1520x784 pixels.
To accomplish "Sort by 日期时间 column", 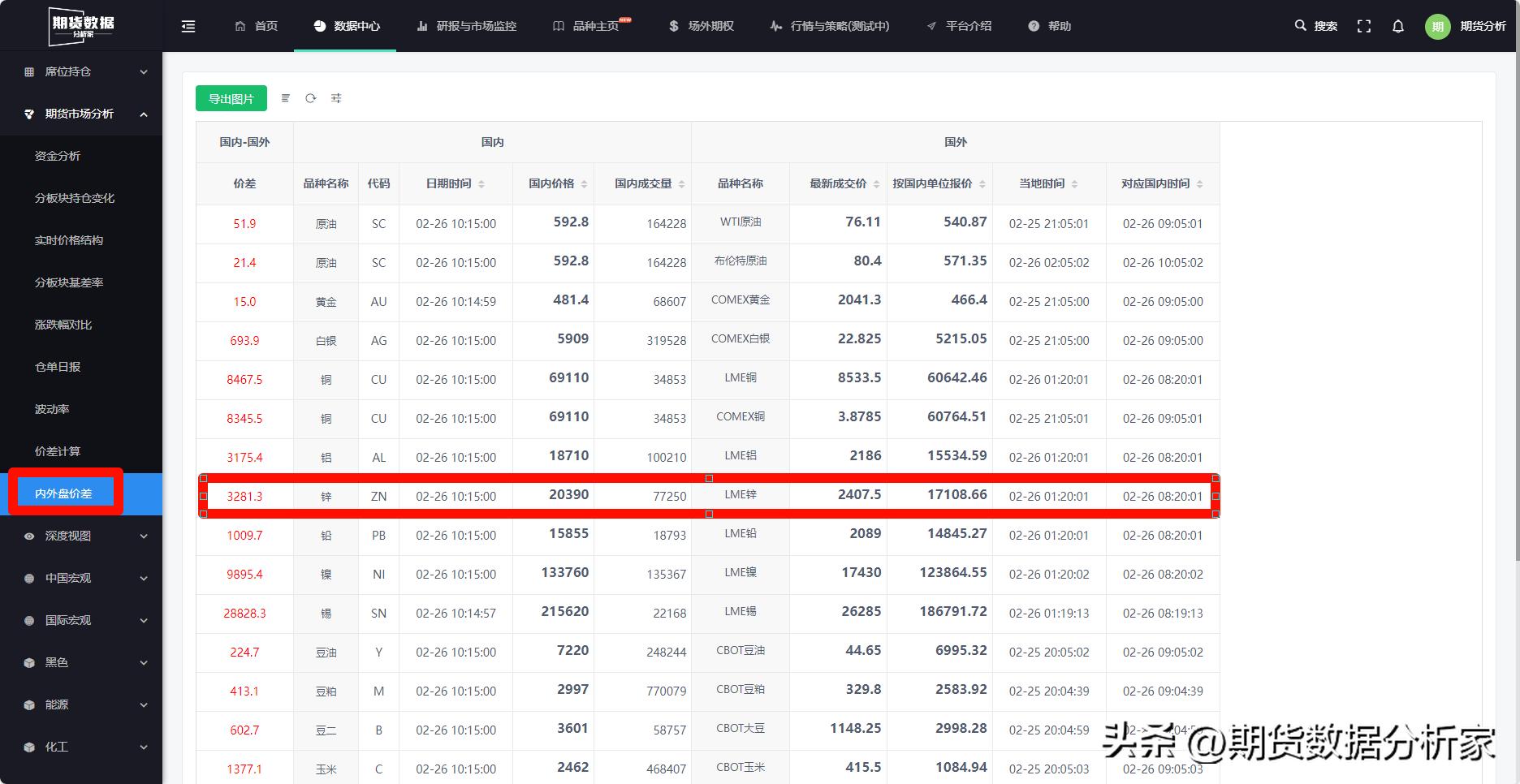I will coord(481,184).
